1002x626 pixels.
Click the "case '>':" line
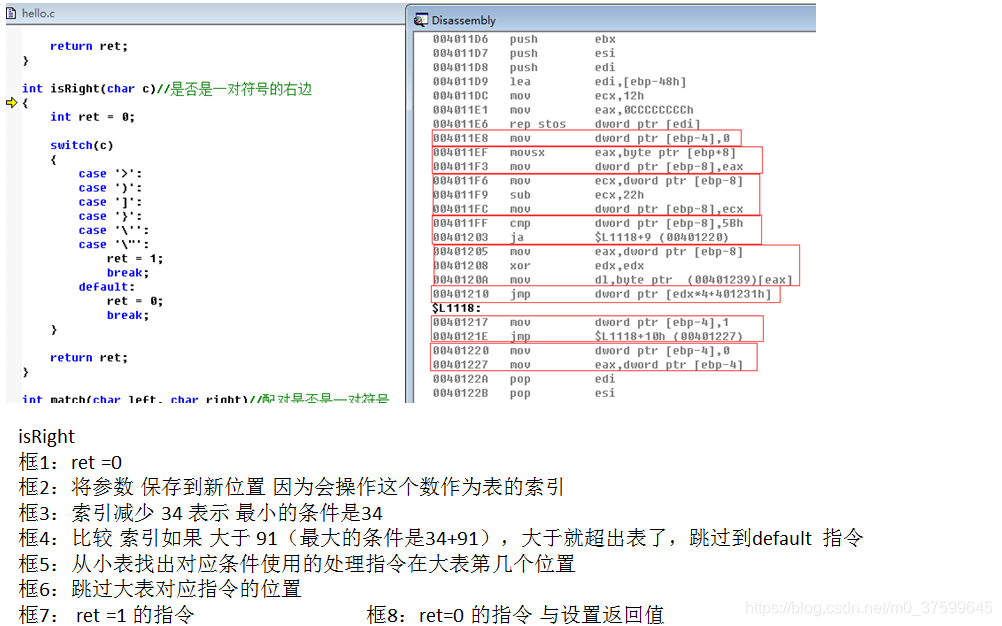tap(110, 174)
